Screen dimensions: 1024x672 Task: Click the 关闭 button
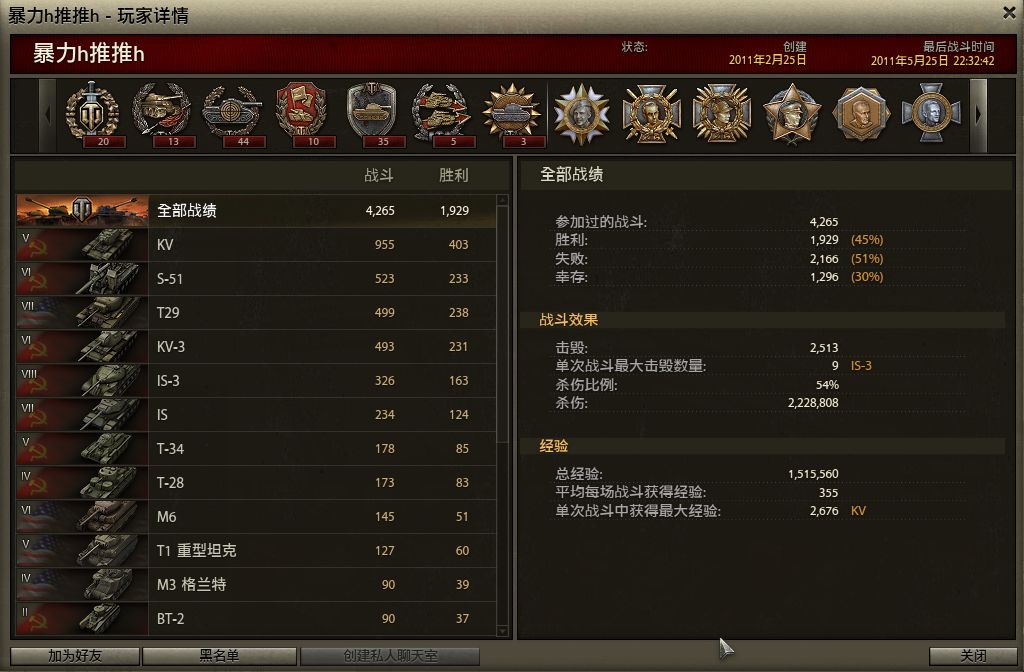(x=973, y=656)
